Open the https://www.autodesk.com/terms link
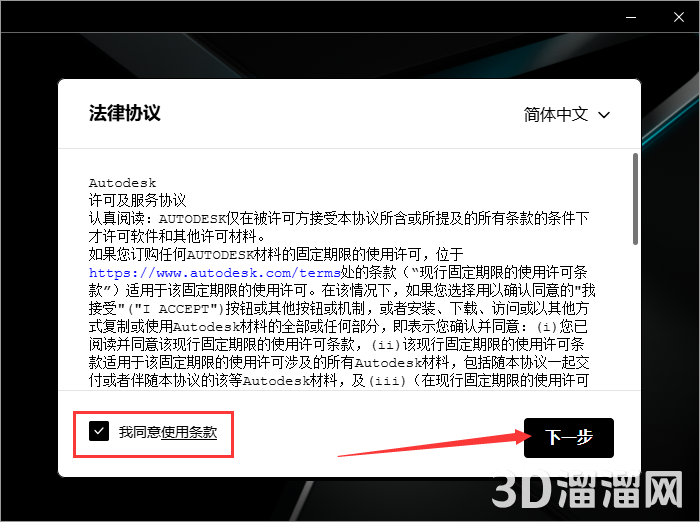This screenshot has width=700, height=522. pyautogui.click(x=214, y=272)
